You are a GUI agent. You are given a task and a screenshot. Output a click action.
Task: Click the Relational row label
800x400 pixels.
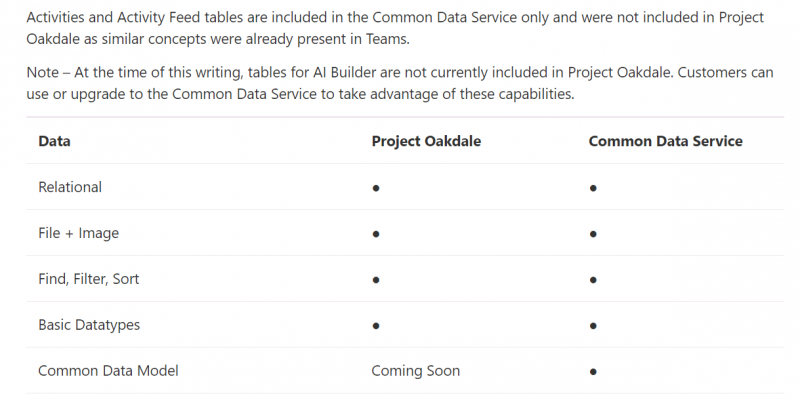point(70,187)
